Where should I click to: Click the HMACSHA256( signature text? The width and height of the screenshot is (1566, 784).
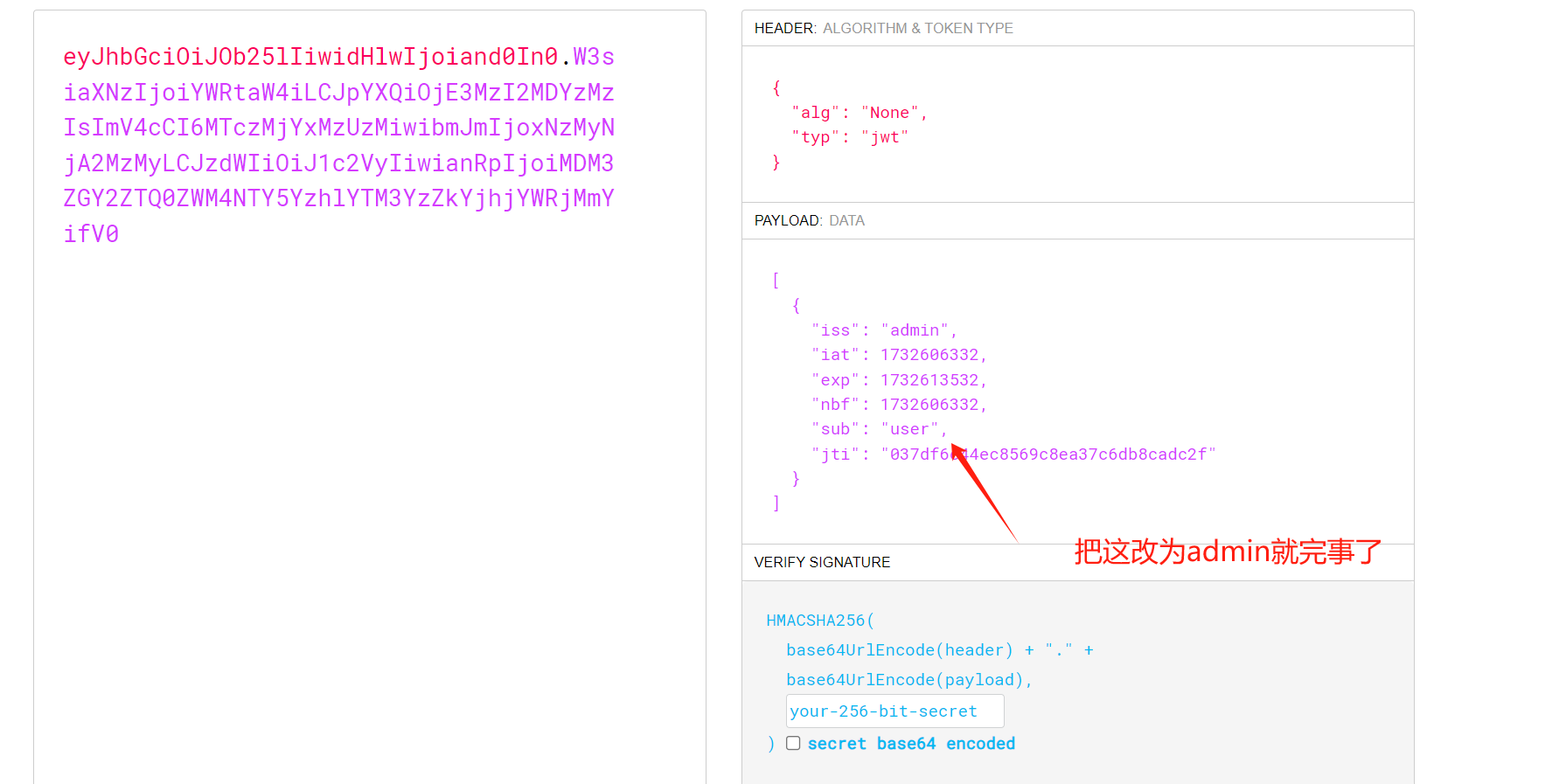tap(820, 621)
